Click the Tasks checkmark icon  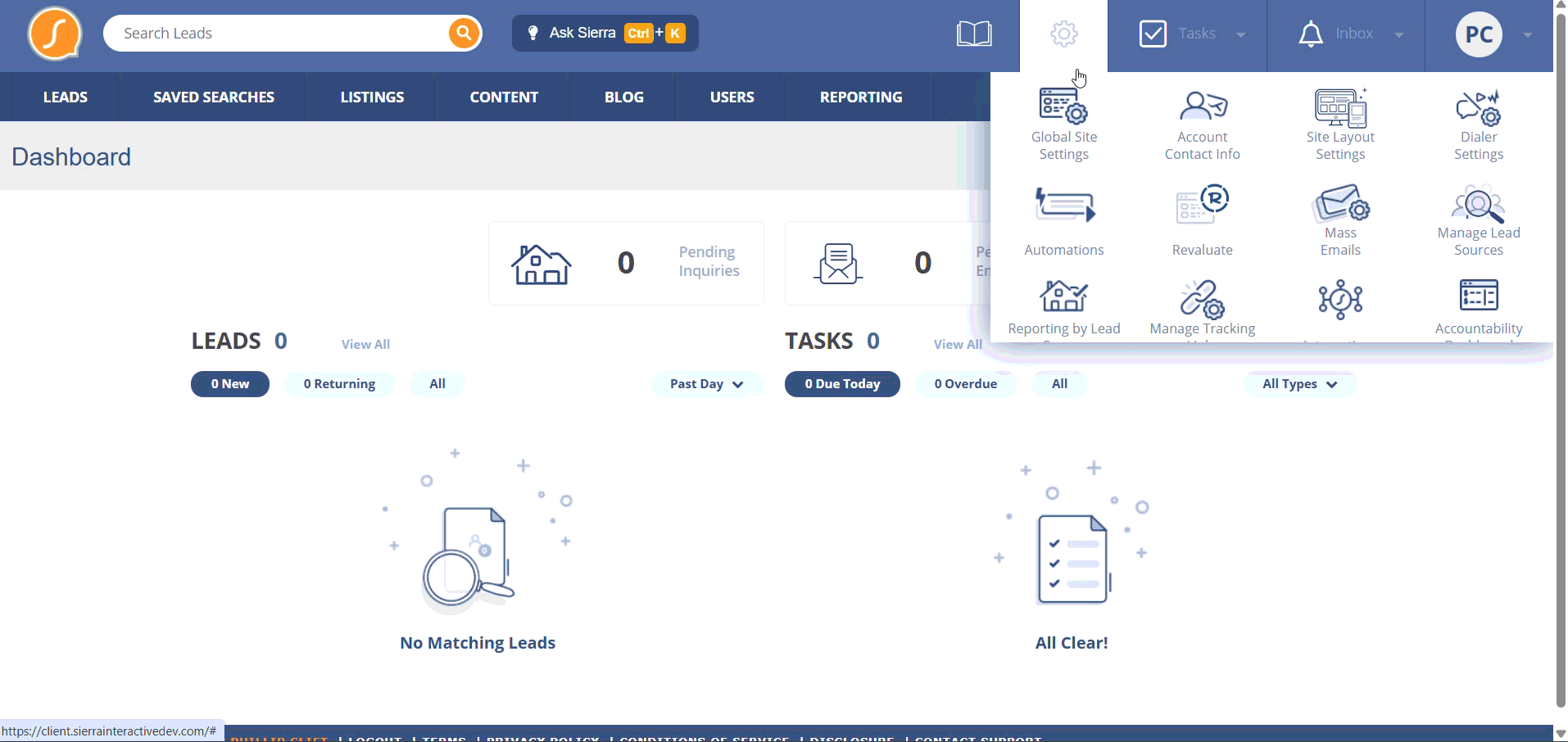1153,34
